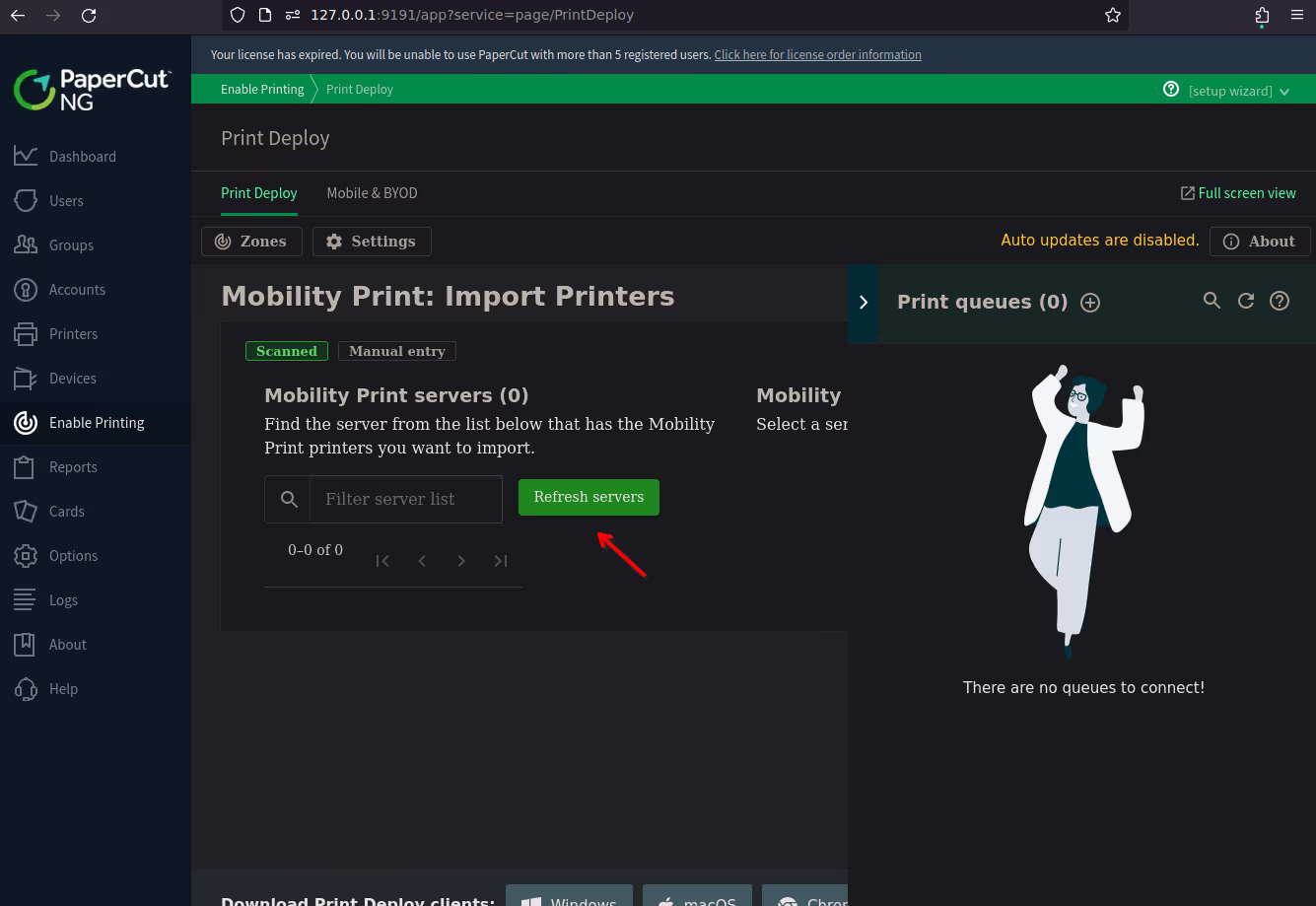Image resolution: width=1316 pixels, height=906 pixels.
Task: Go to next page of servers
Action: click(461, 561)
